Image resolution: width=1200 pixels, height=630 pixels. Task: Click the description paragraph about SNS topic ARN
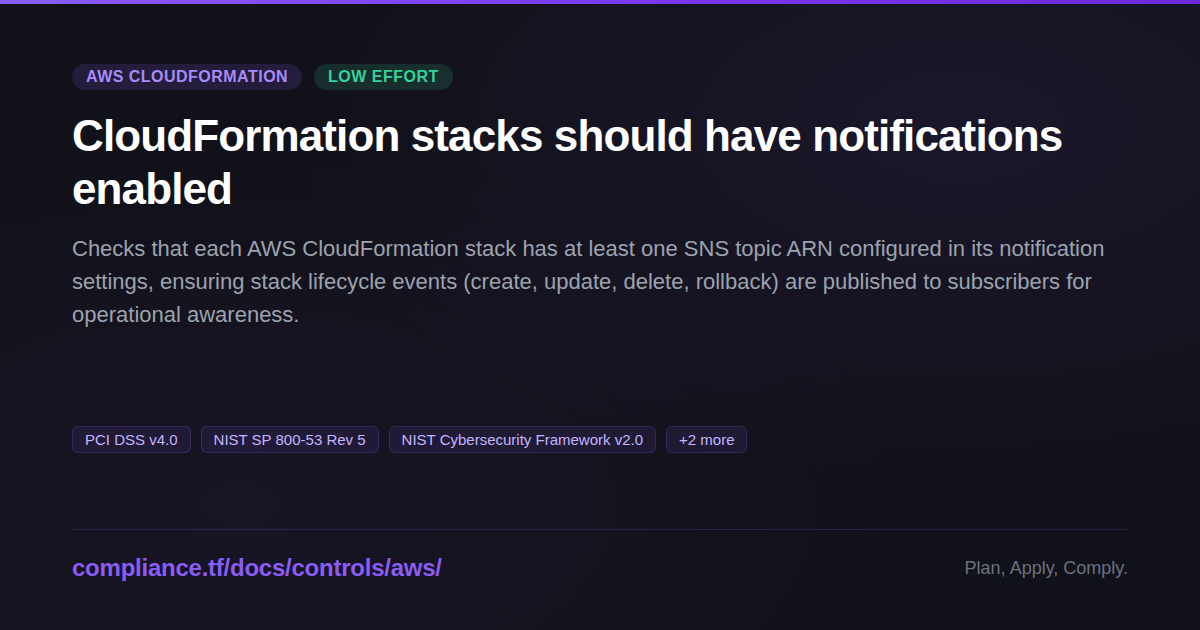pos(588,281)
